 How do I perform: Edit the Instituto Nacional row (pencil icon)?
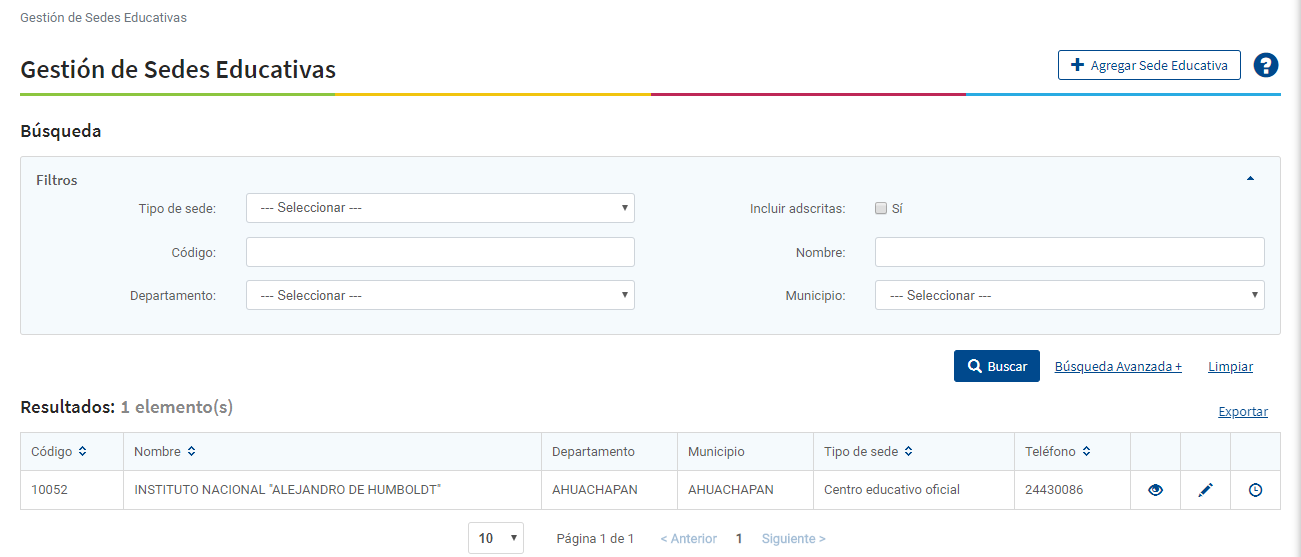click(x=1205, y=490)
